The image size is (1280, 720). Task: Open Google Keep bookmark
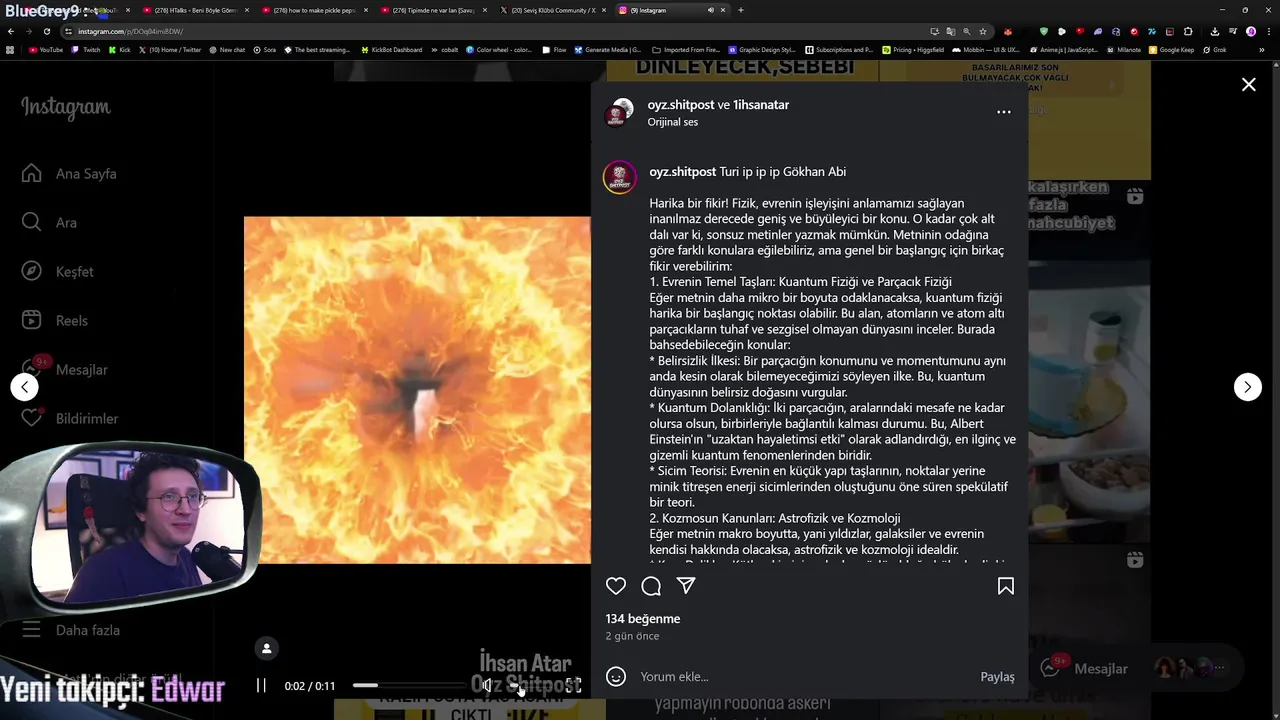[1171, 49]
